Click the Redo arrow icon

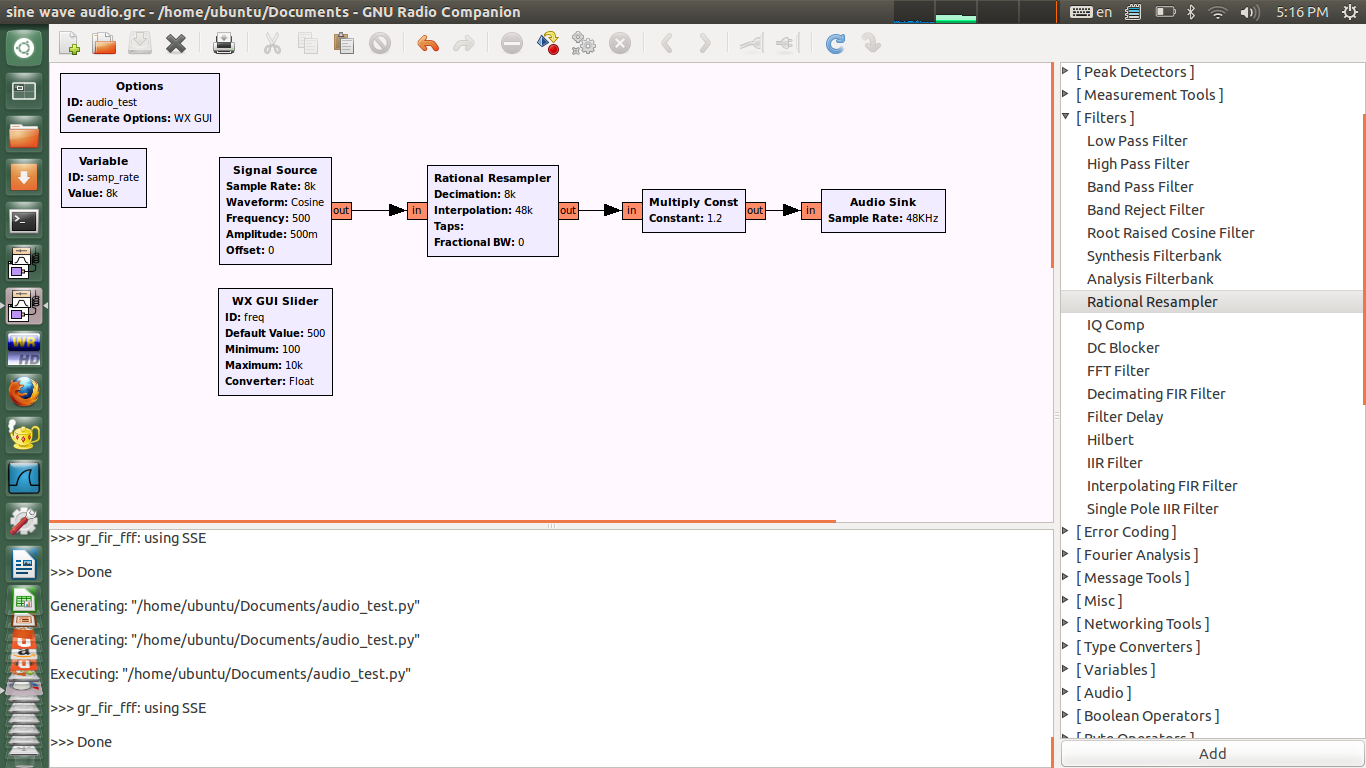click(x=464, y=44)
